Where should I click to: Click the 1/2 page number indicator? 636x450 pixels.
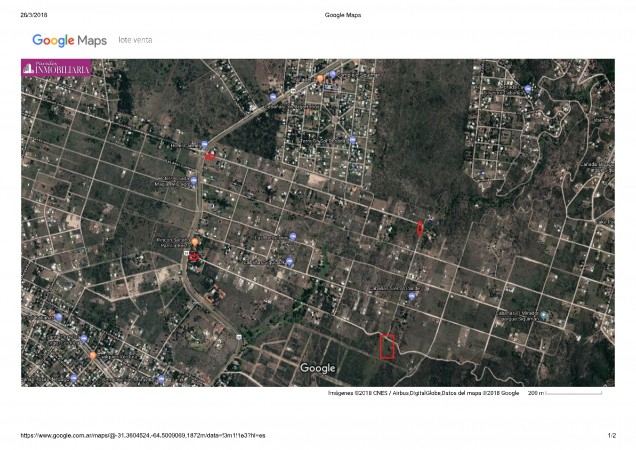pyautogui.click(x=611, y=436)
